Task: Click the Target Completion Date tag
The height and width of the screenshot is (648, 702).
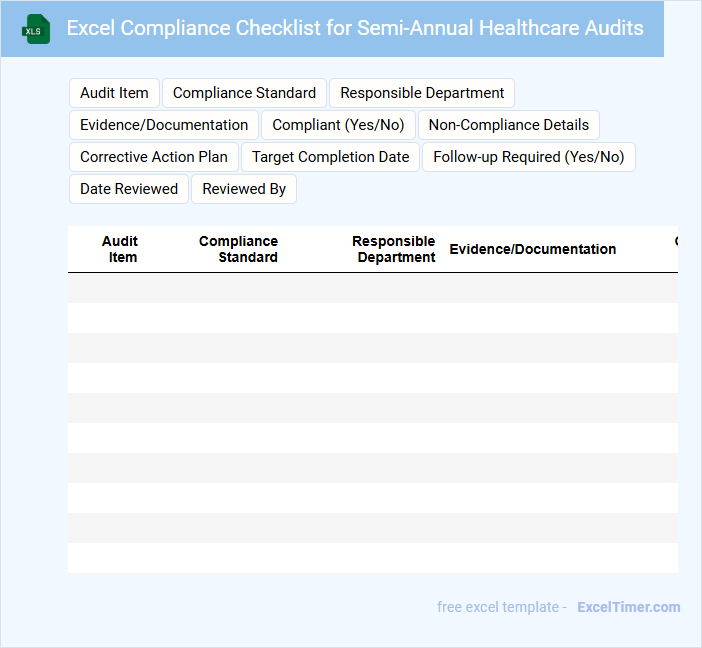Action: point(330,157)
